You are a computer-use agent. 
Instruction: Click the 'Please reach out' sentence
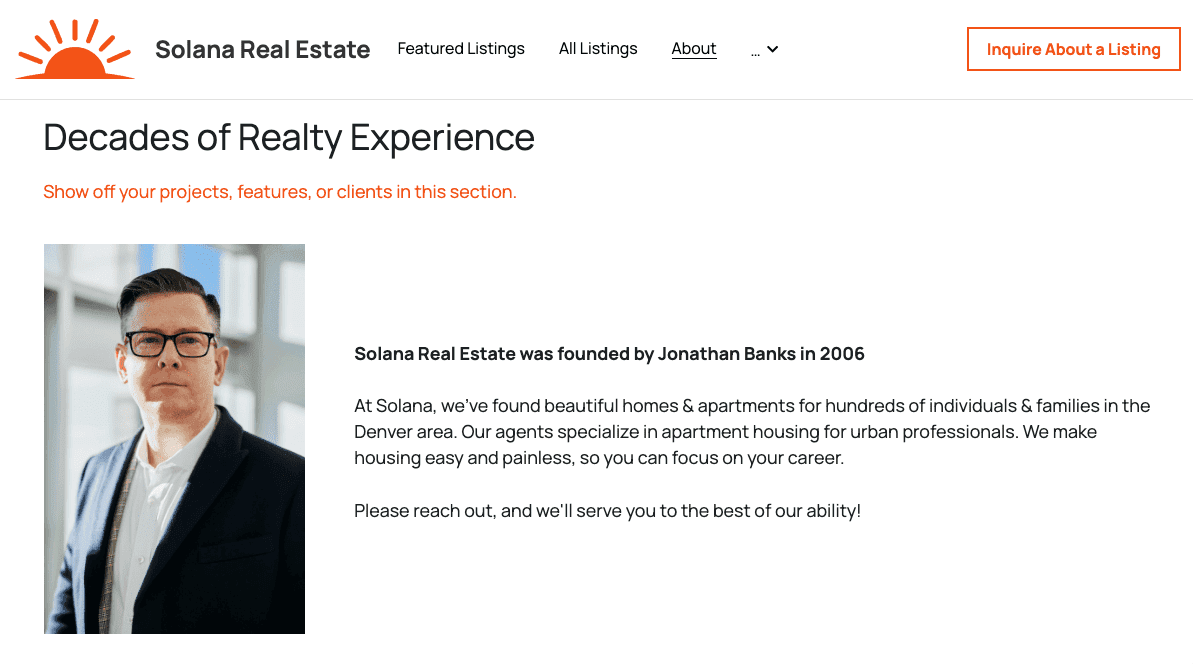point(607,511)
